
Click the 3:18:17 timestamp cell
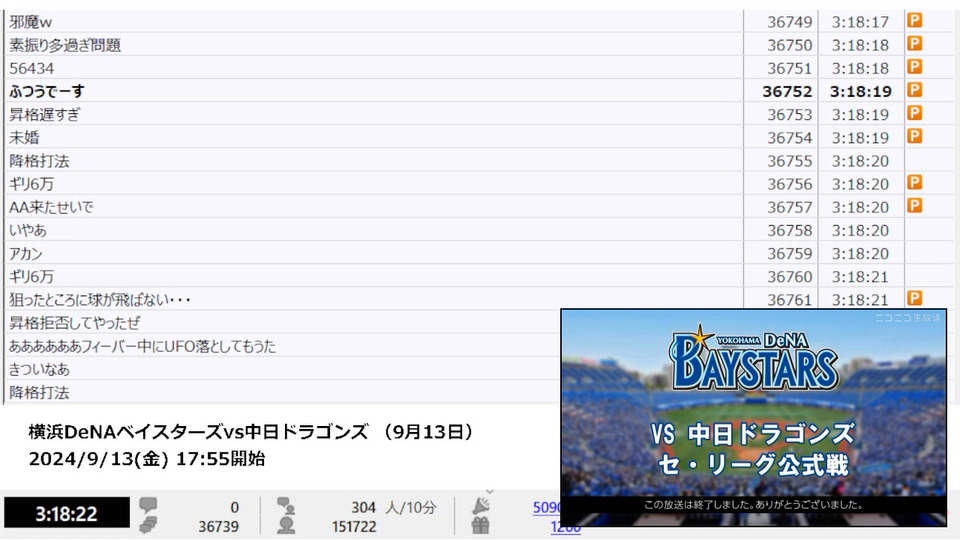tap(860, 22)
